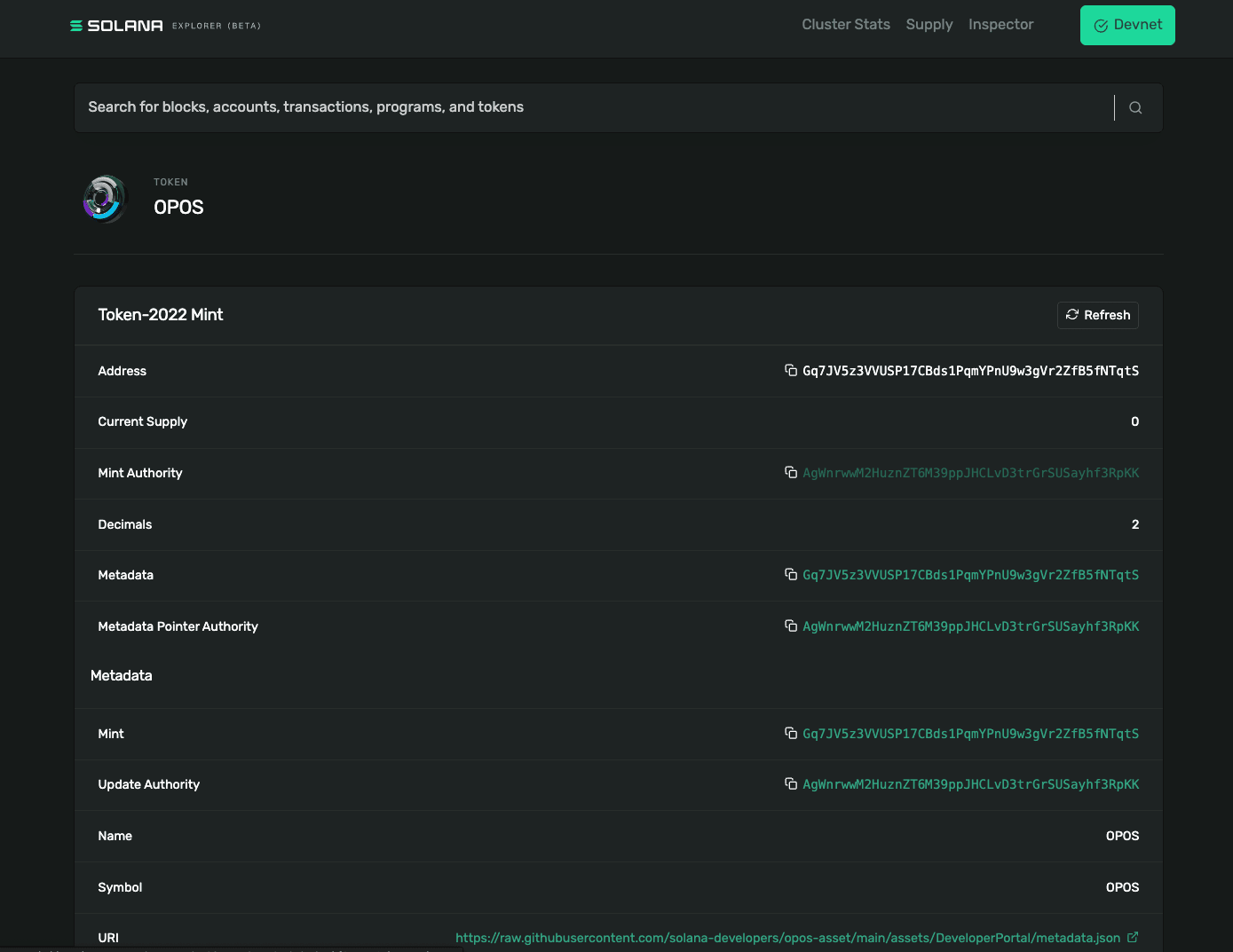Viewport: 1233px width, 952px height.
Task: Copy the Mint Authority address icon
Action: pos(790,472)
